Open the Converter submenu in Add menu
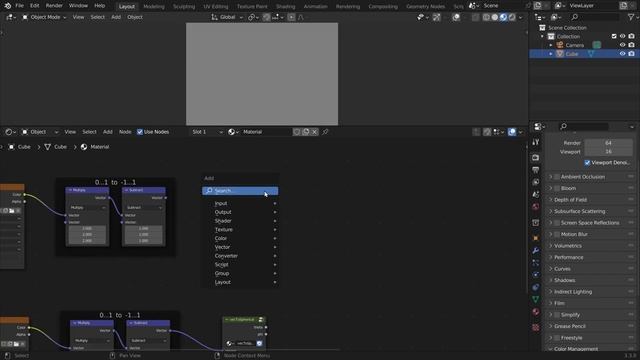 (240, 256)
